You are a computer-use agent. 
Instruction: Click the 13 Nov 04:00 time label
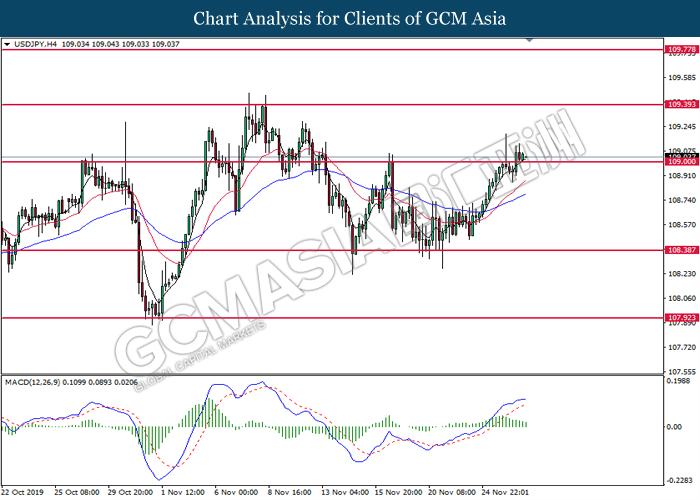pyautogui.click(x=345, y=492)
